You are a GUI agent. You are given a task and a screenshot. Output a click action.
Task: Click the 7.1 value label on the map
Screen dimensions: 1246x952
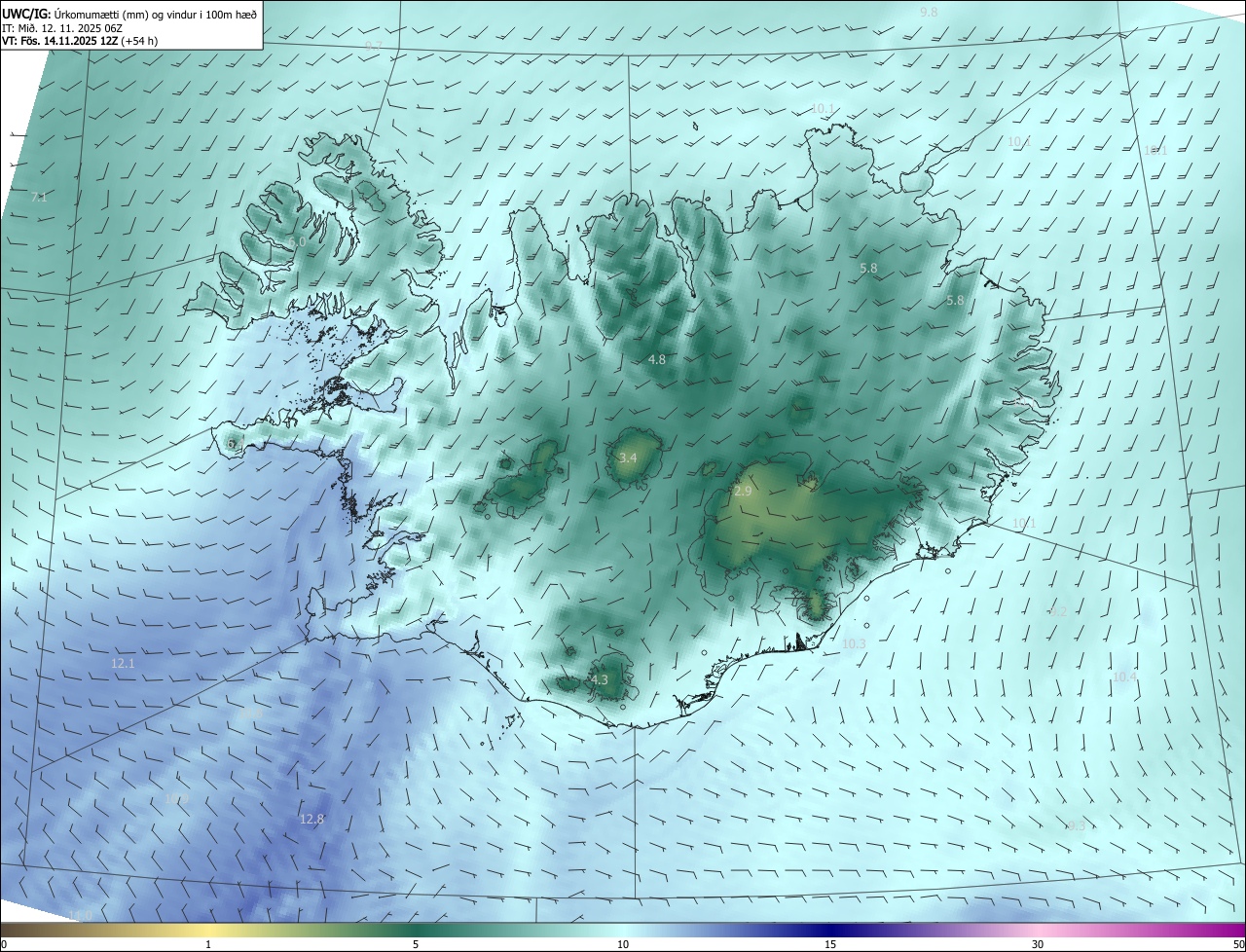pos(39,197)
